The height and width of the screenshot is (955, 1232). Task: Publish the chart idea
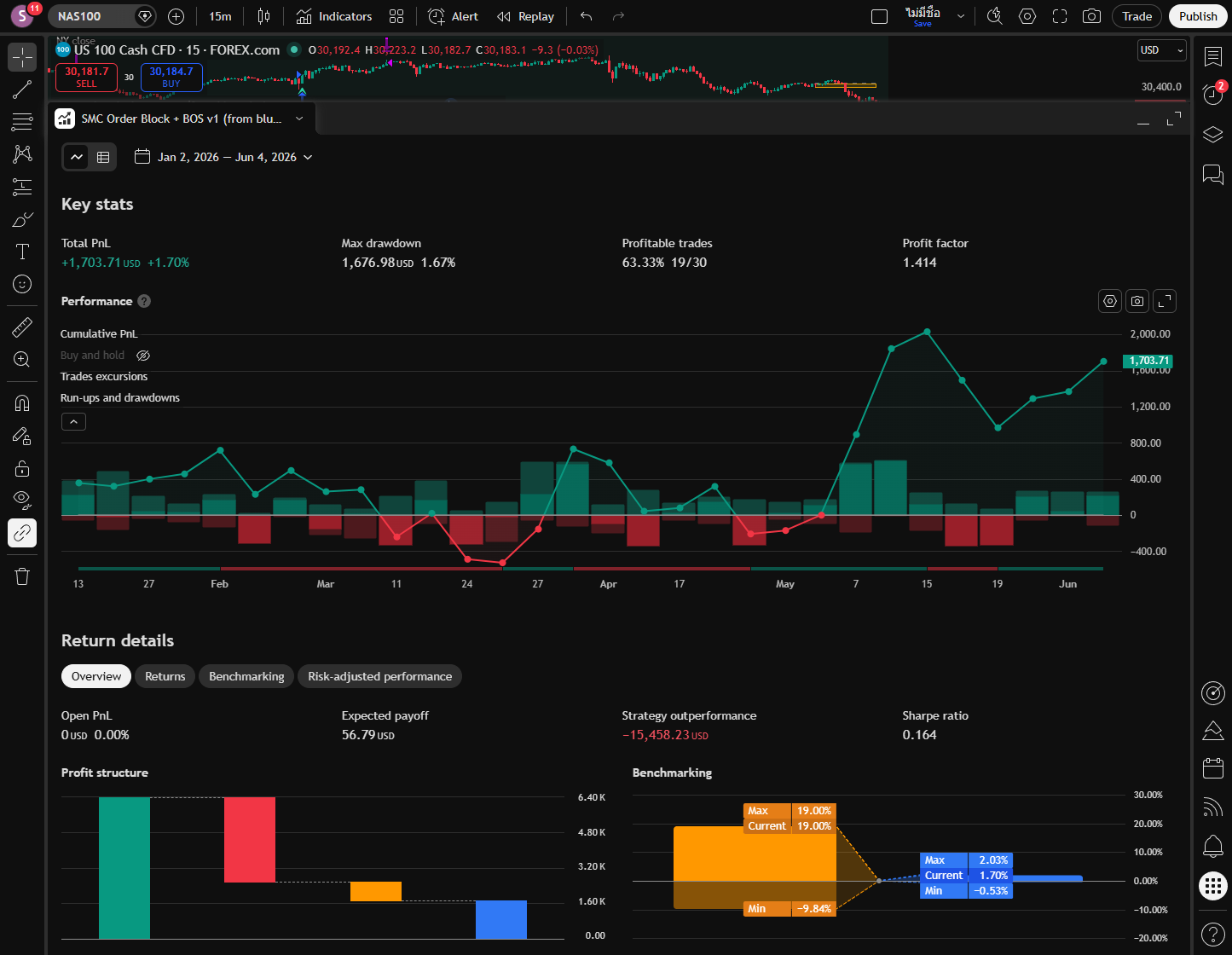(1198, 16)
